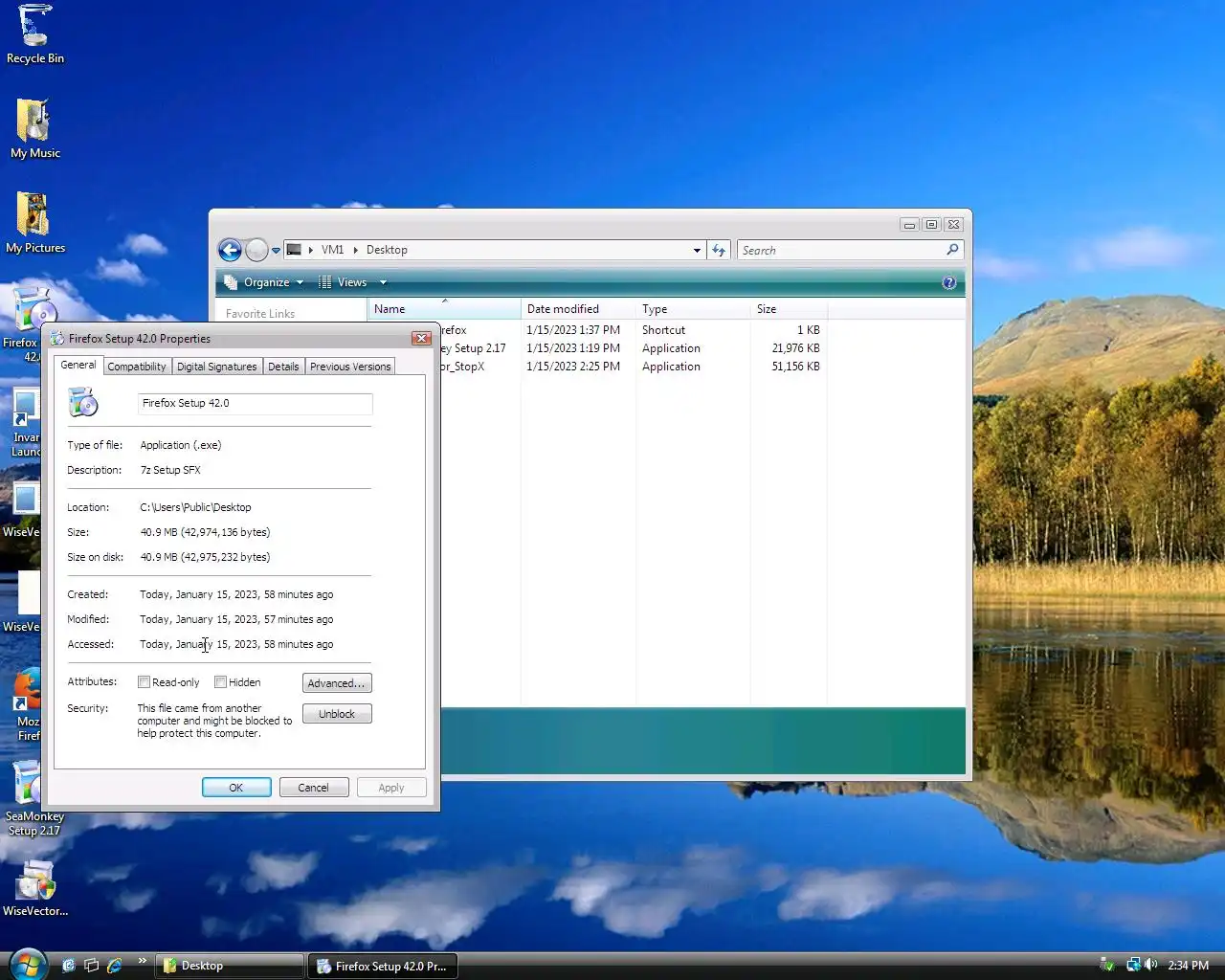This screenshot has height=980, width=1225.
Task: Sort by Size column header
Action: point(790,309)
